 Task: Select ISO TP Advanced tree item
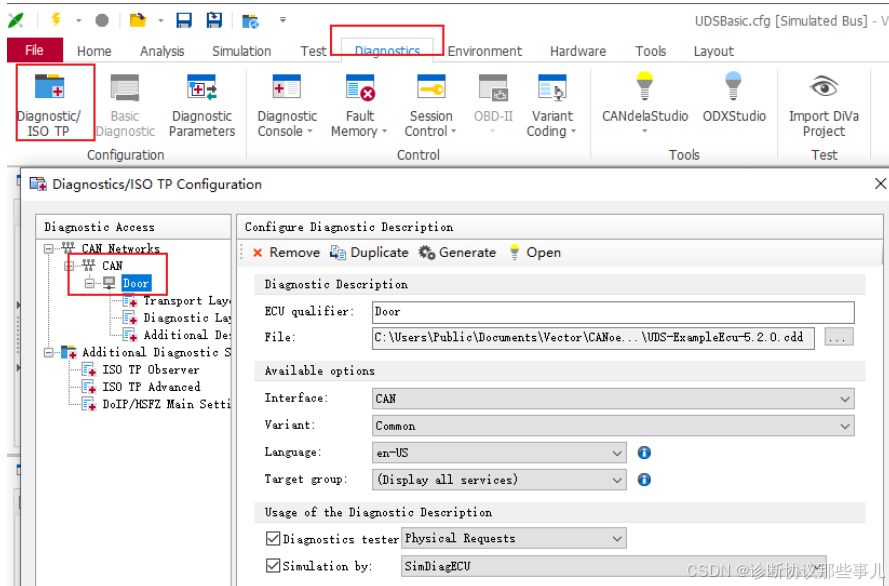point(151,387)
